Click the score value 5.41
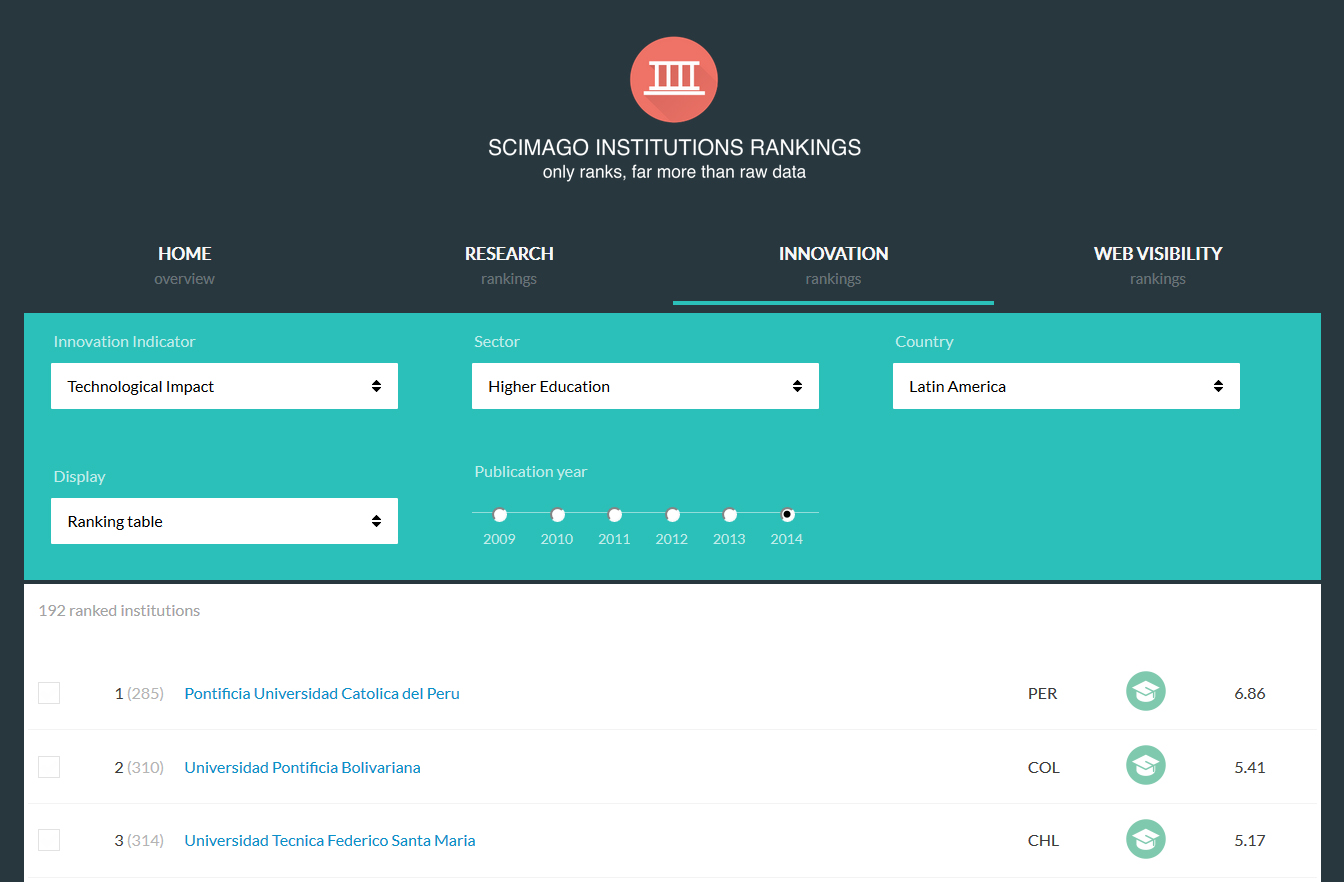 point(1250,767)
